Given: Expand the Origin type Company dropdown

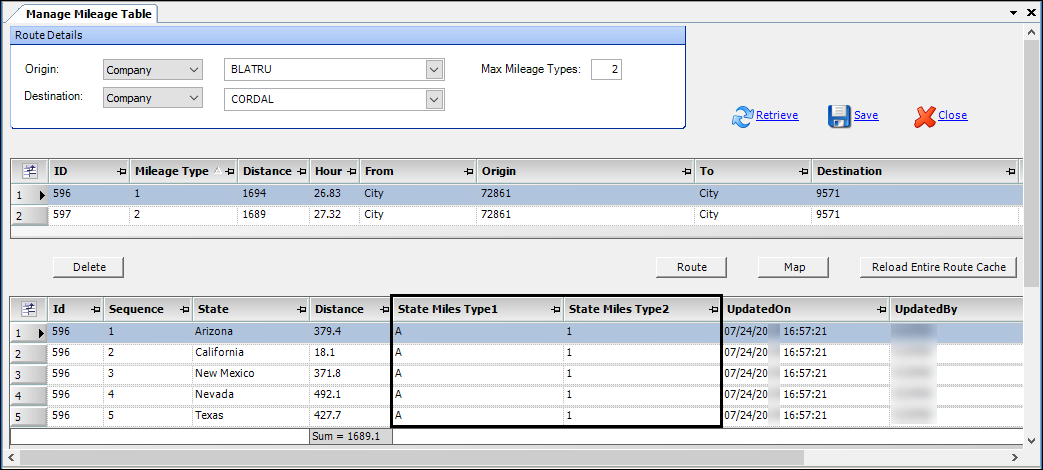Looking at the screenshot, I should (x=193, y=70).
